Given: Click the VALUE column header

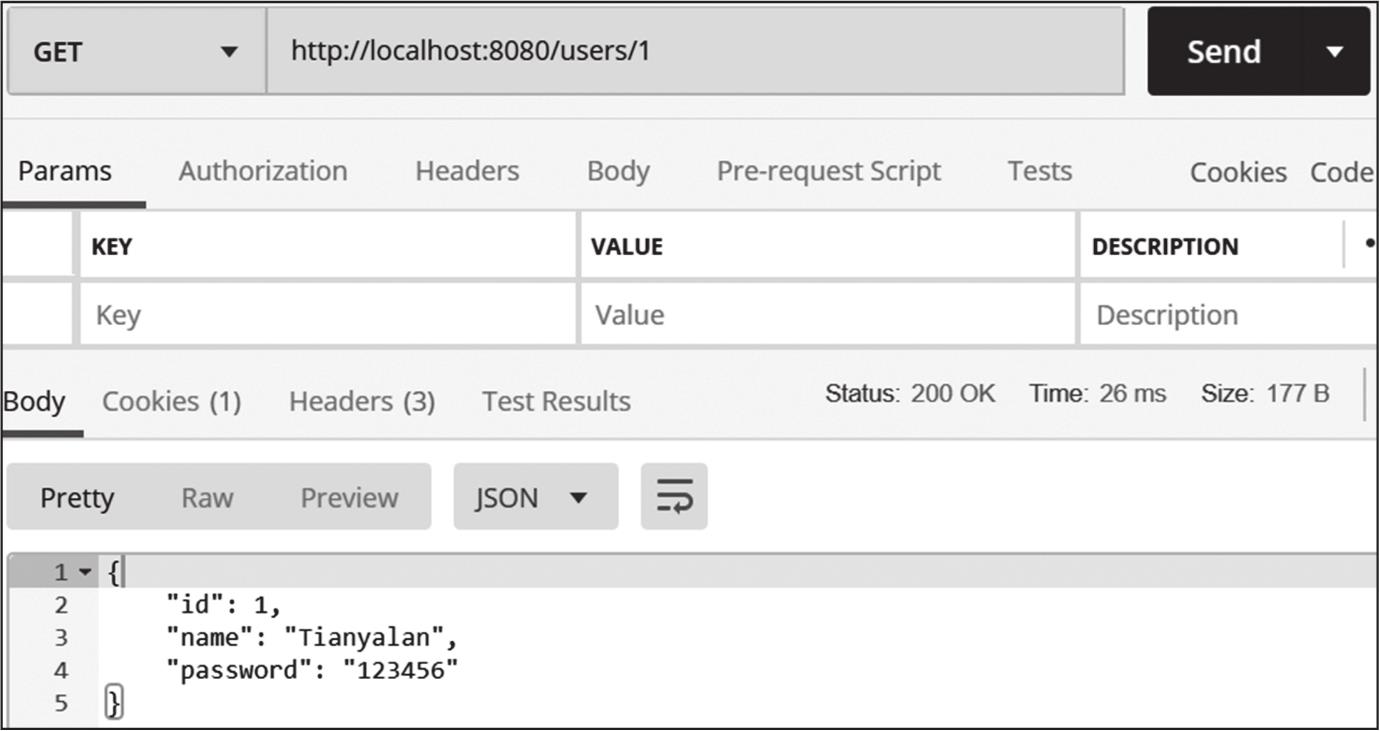Looking at the screenshot, I should (x=627, y=246).
